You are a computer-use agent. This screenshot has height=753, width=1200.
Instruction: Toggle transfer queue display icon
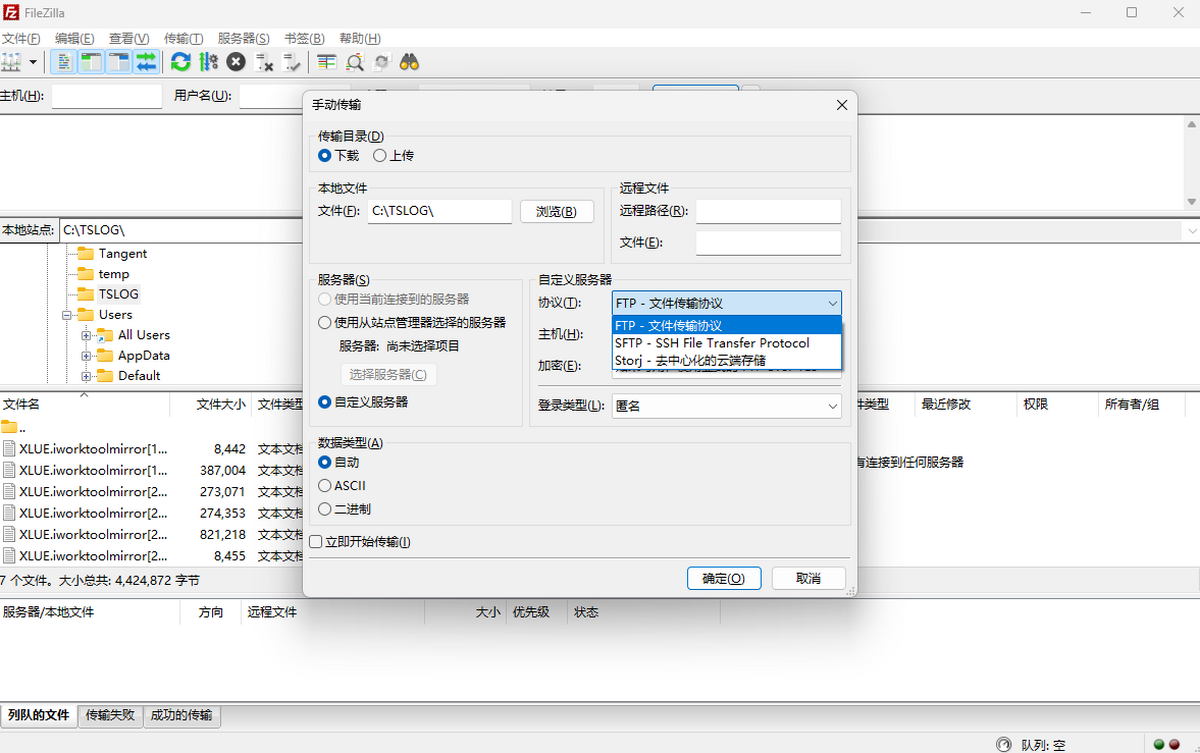[147, 62]
